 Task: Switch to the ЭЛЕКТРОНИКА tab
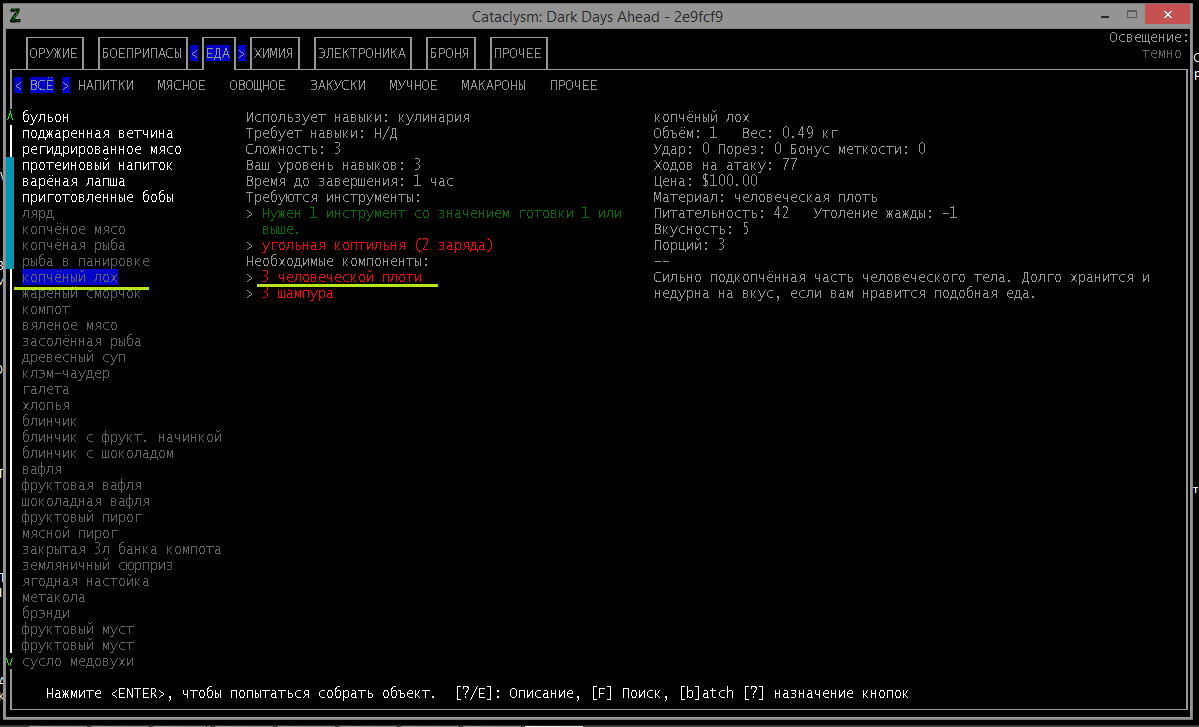pos(362,54)
